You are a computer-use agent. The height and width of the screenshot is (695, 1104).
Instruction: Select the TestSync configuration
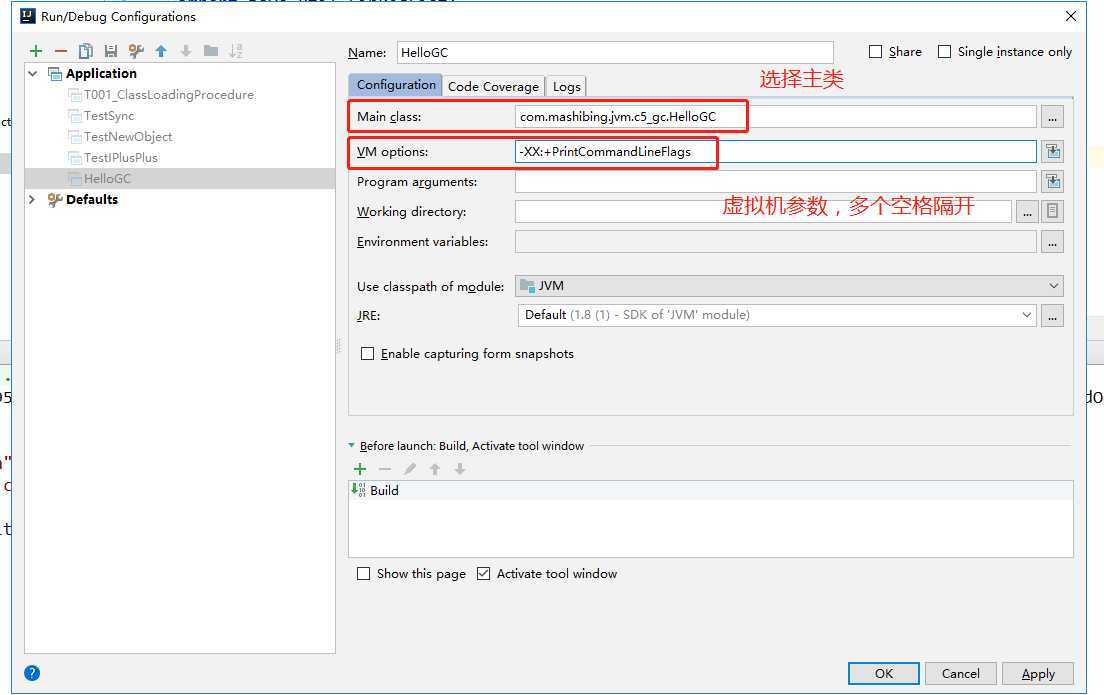click(109, 115)
